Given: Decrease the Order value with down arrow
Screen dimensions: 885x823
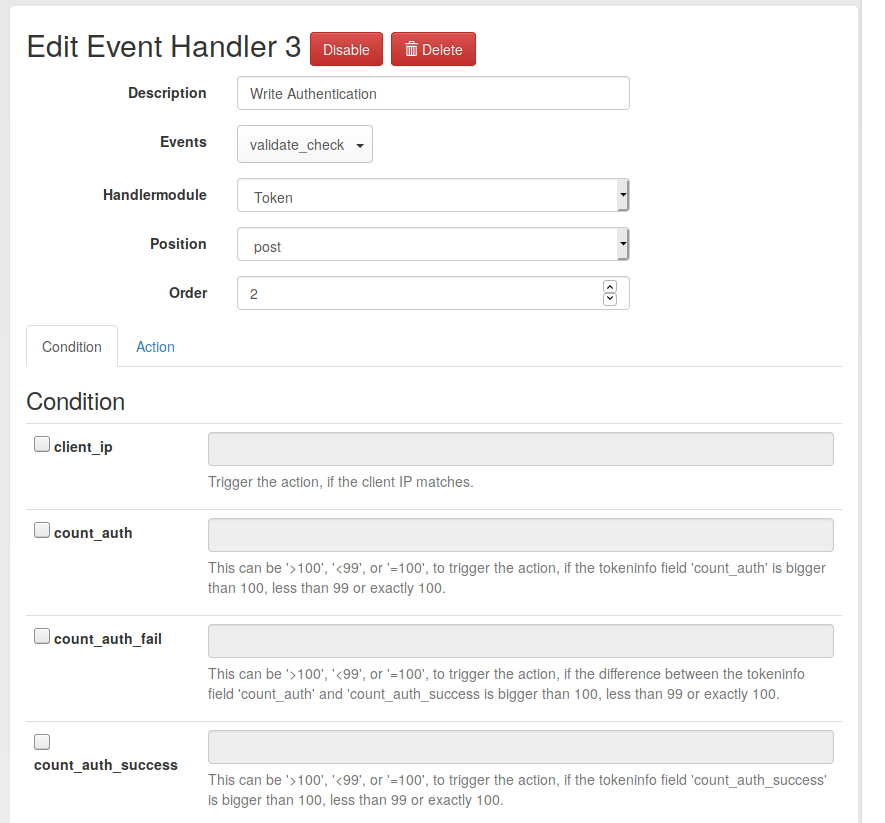Looking at the screenshot, I should [610, 299].
